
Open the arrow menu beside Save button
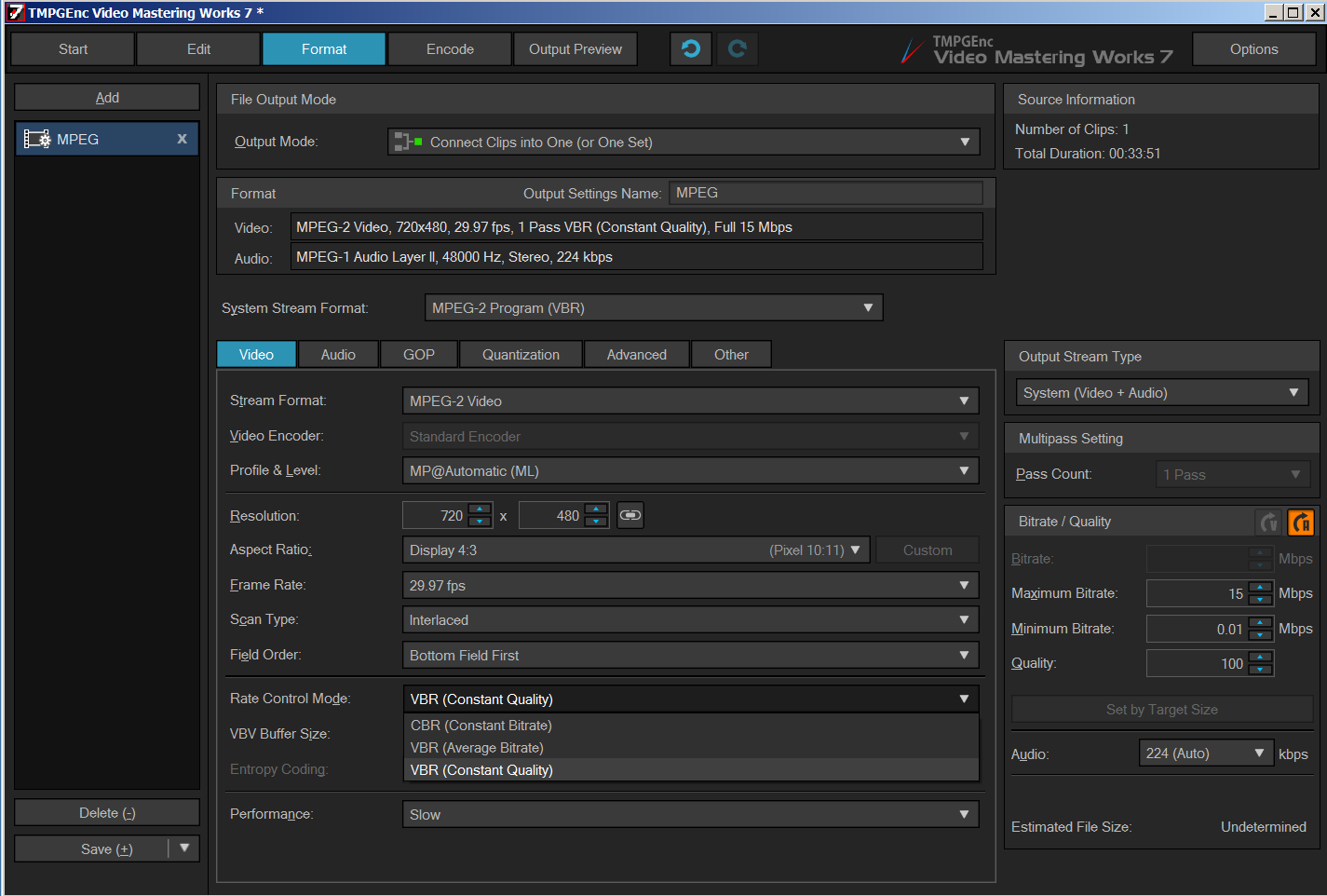point(184,848)
